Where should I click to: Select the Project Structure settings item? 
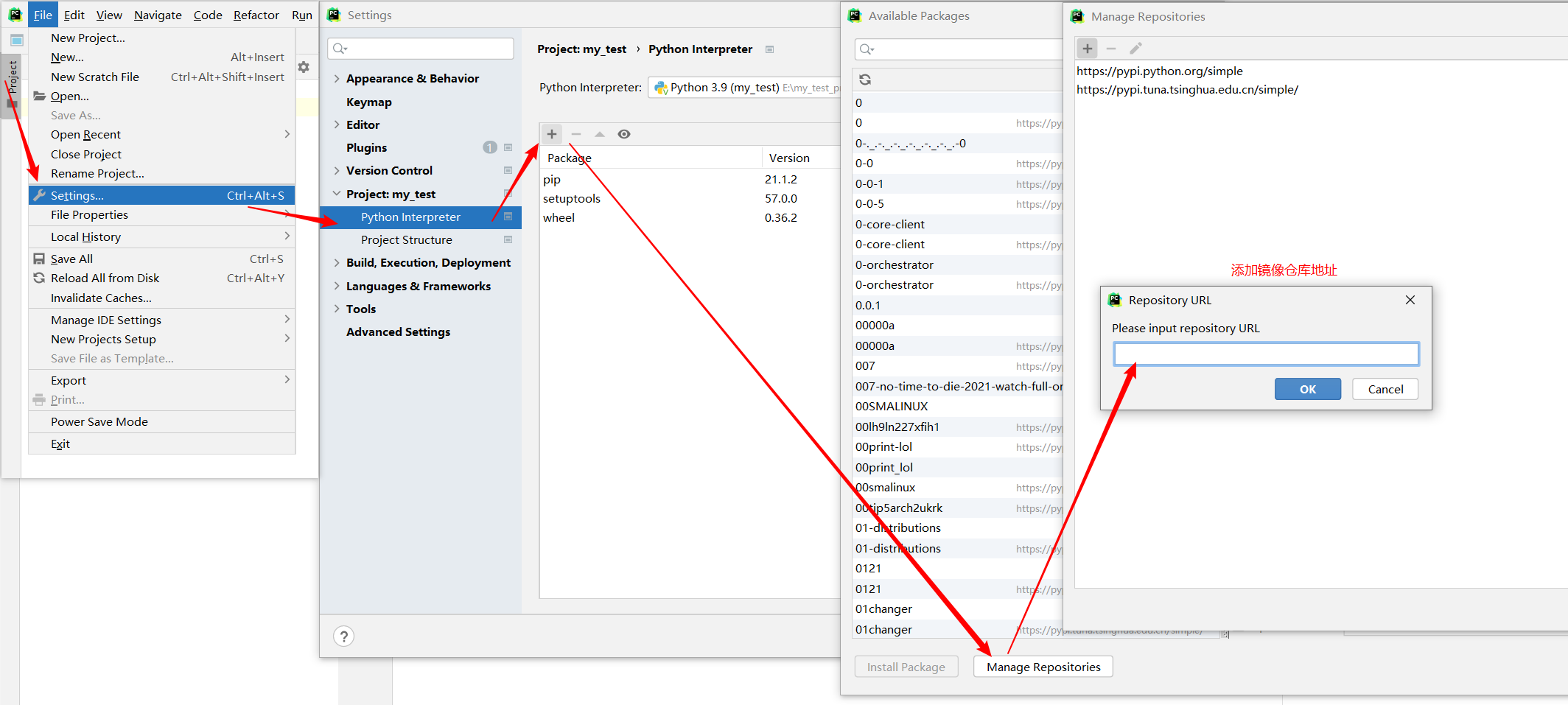[407, 240]
